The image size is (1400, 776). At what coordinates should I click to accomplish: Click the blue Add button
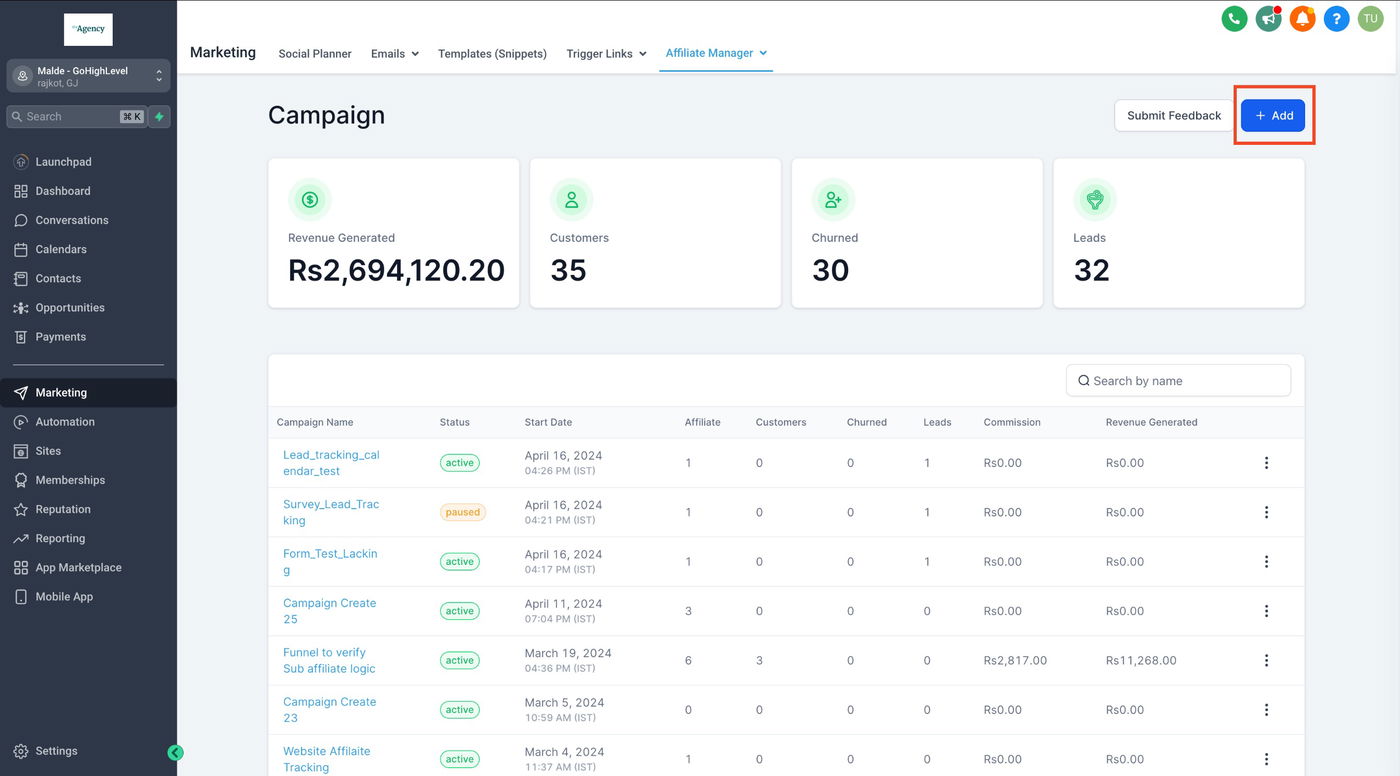(1273, 116)
